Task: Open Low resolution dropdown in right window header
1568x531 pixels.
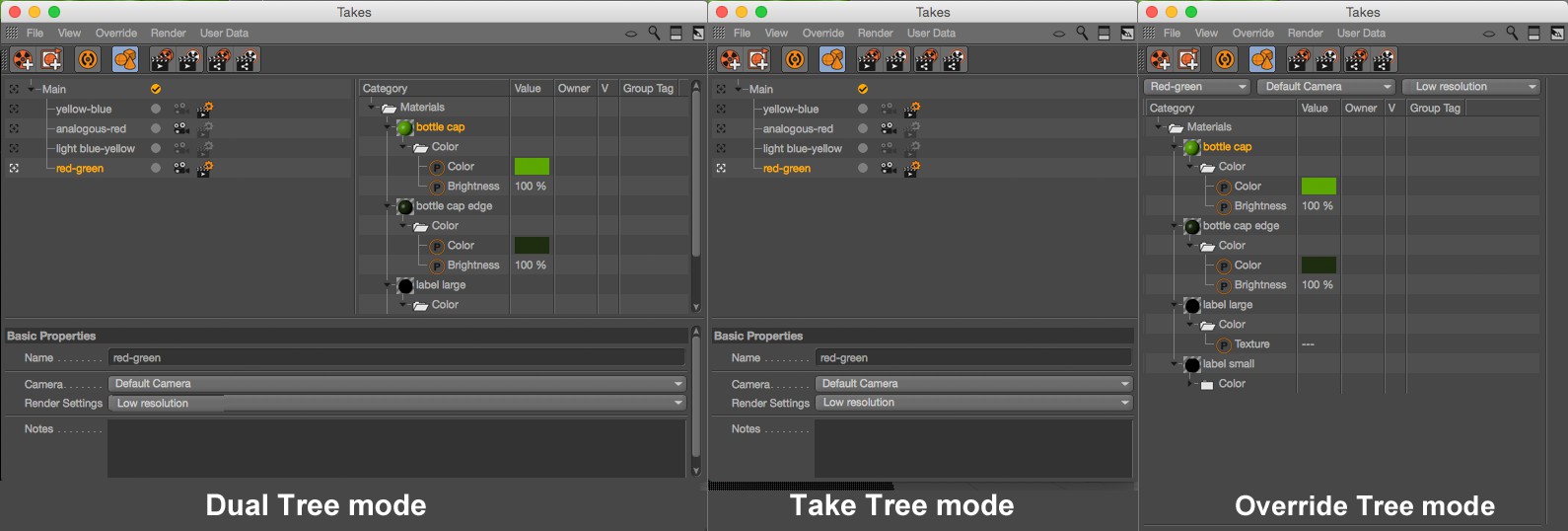Action: click(1470, 87)
